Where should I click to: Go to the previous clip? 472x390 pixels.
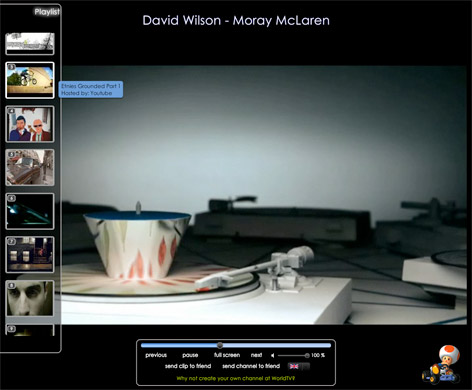pos(156,355)
